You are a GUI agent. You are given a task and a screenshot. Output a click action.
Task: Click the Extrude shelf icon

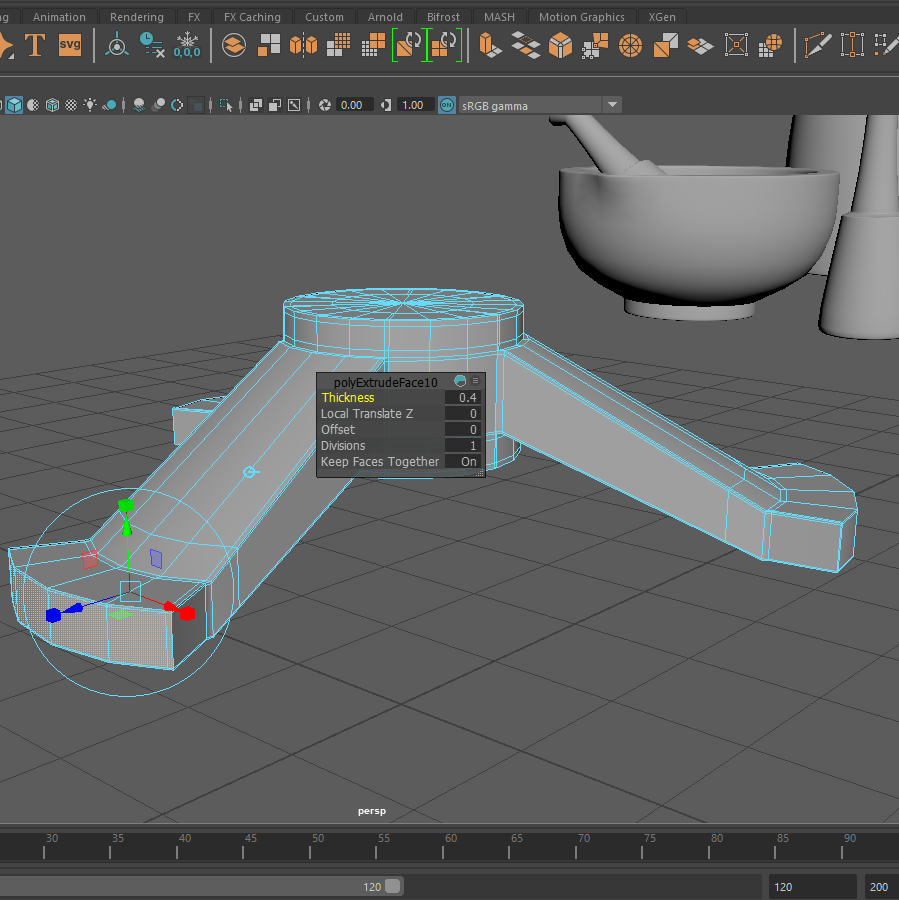pos(490,45)
